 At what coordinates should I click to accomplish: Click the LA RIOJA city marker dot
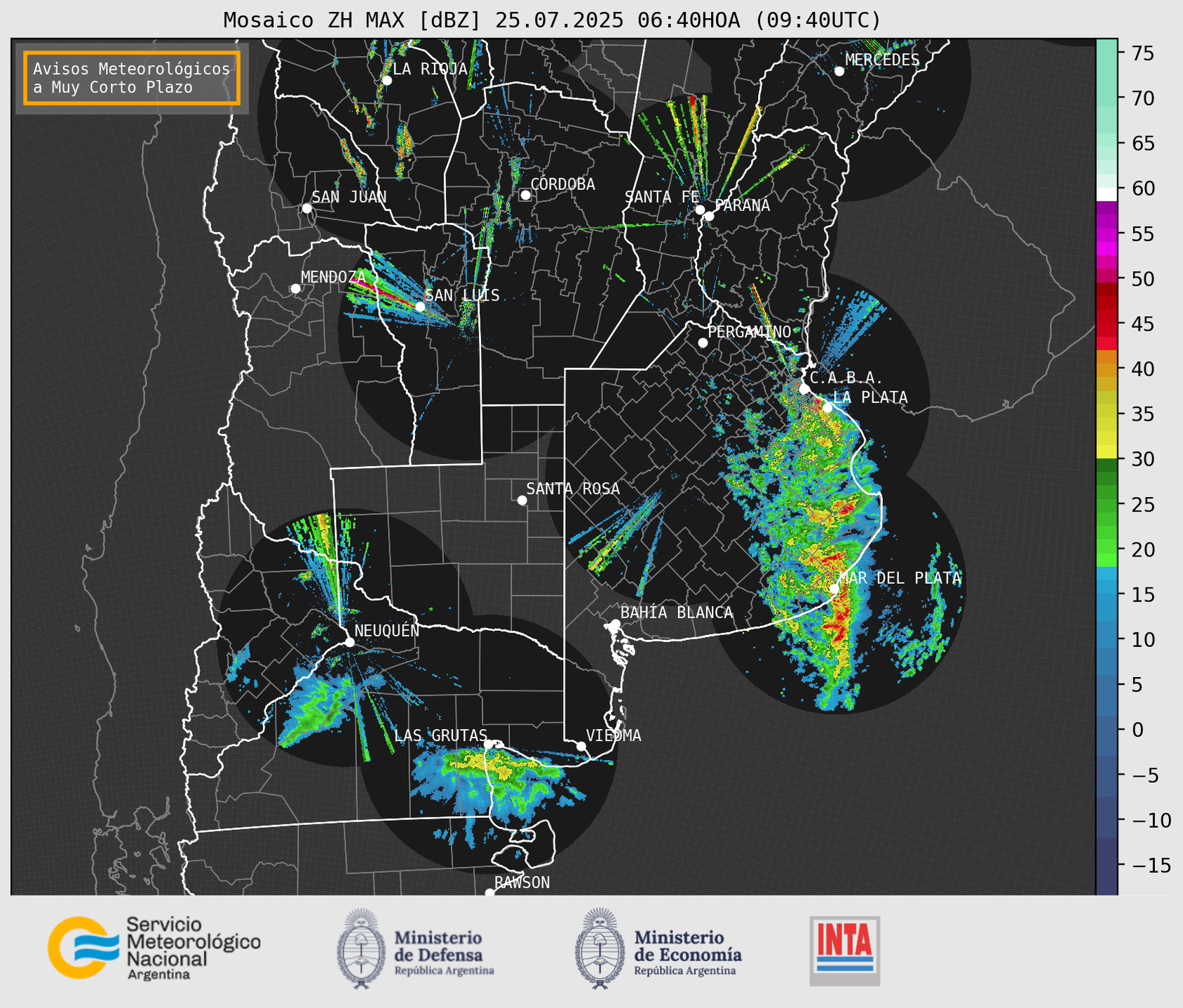(x=387, y=81)
